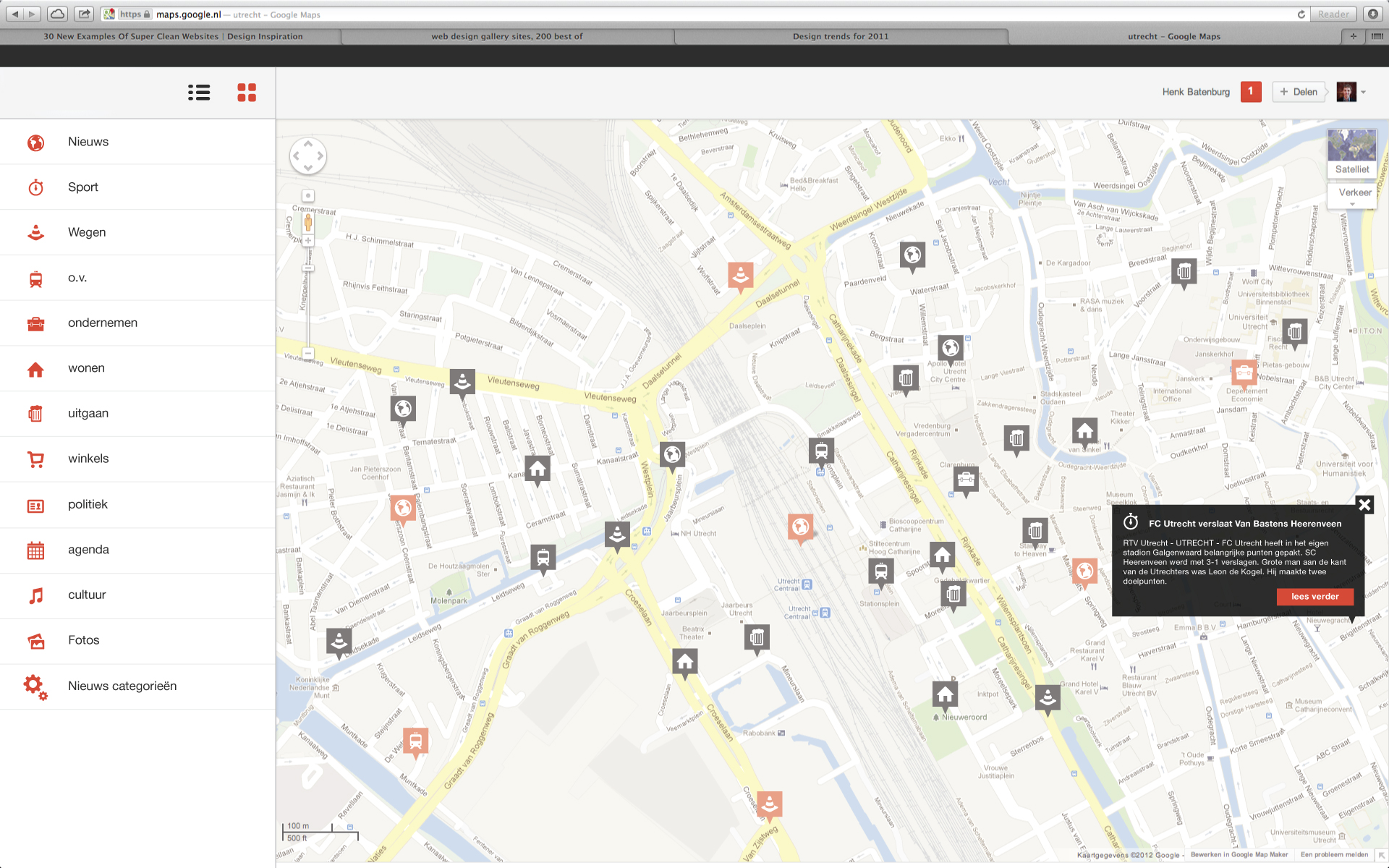Click the browser forward arrow button
The width and height of the screenshot is (1389, 868).
(33, 14)
